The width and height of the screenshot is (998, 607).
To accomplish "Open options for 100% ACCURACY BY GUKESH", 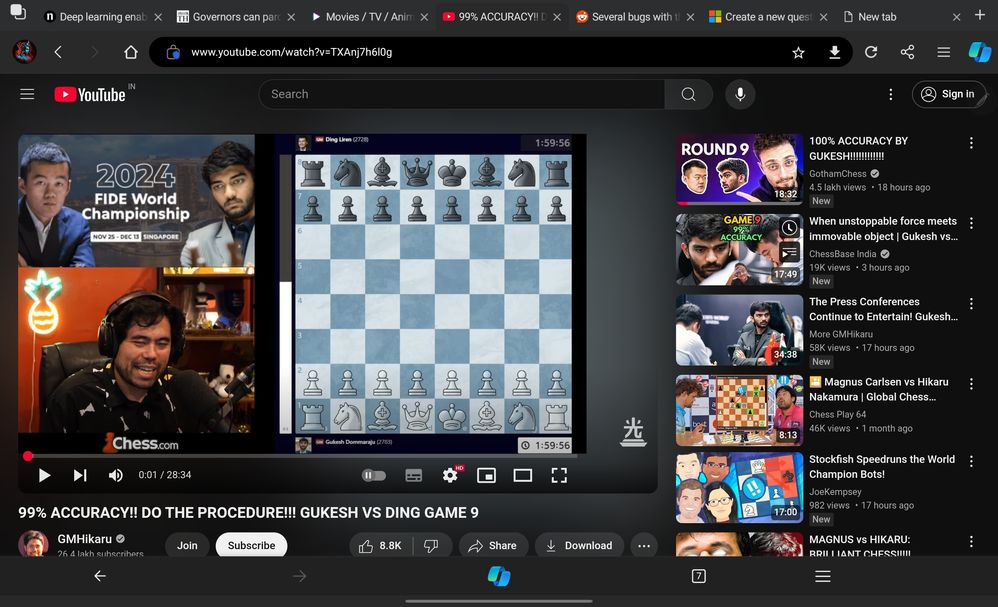I will (971, 143).
